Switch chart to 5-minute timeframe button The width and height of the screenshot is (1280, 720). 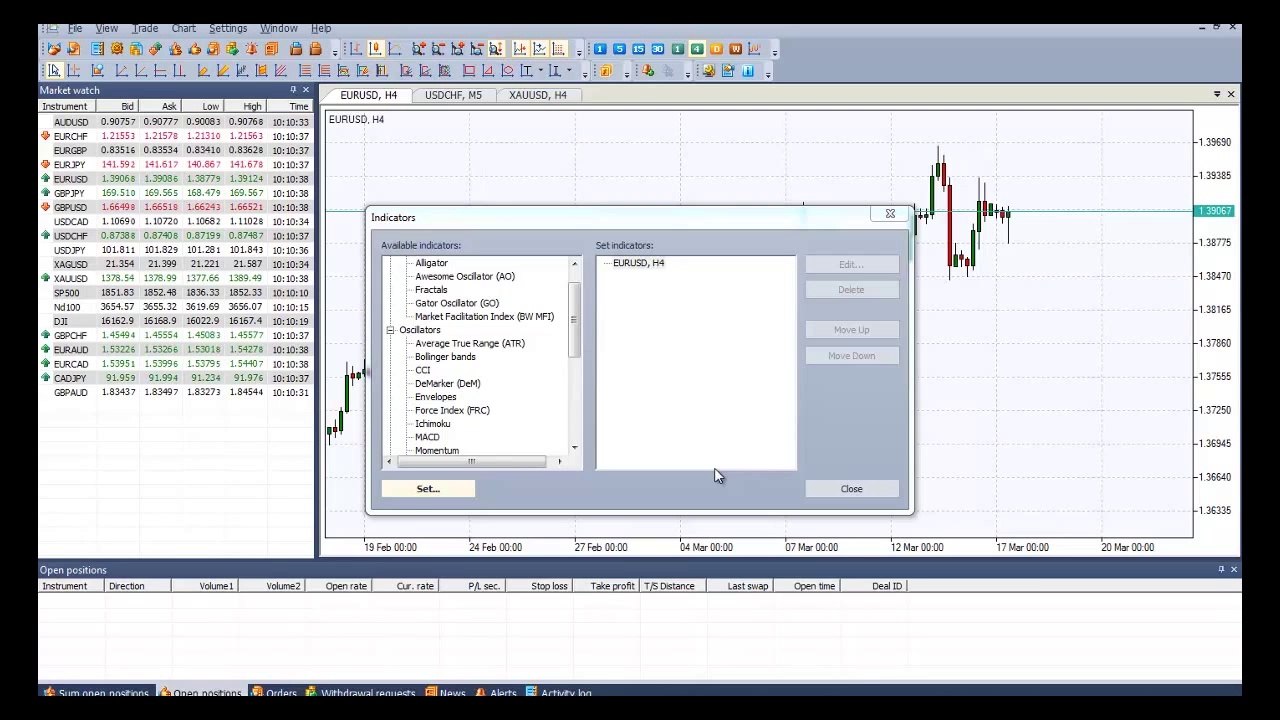pos(619,49)
